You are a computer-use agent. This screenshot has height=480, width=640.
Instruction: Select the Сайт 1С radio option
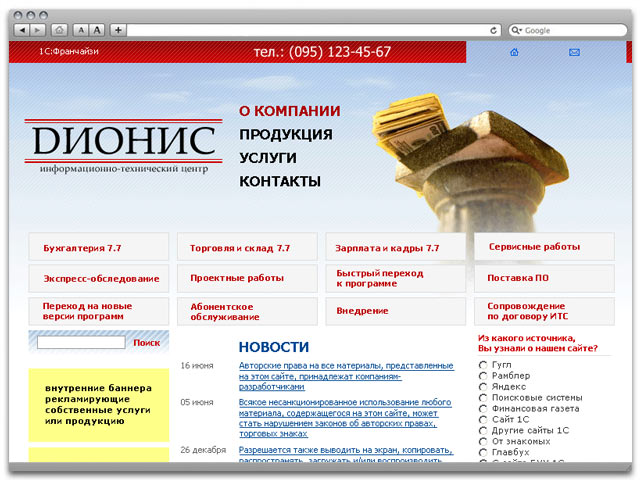(483, 420)
